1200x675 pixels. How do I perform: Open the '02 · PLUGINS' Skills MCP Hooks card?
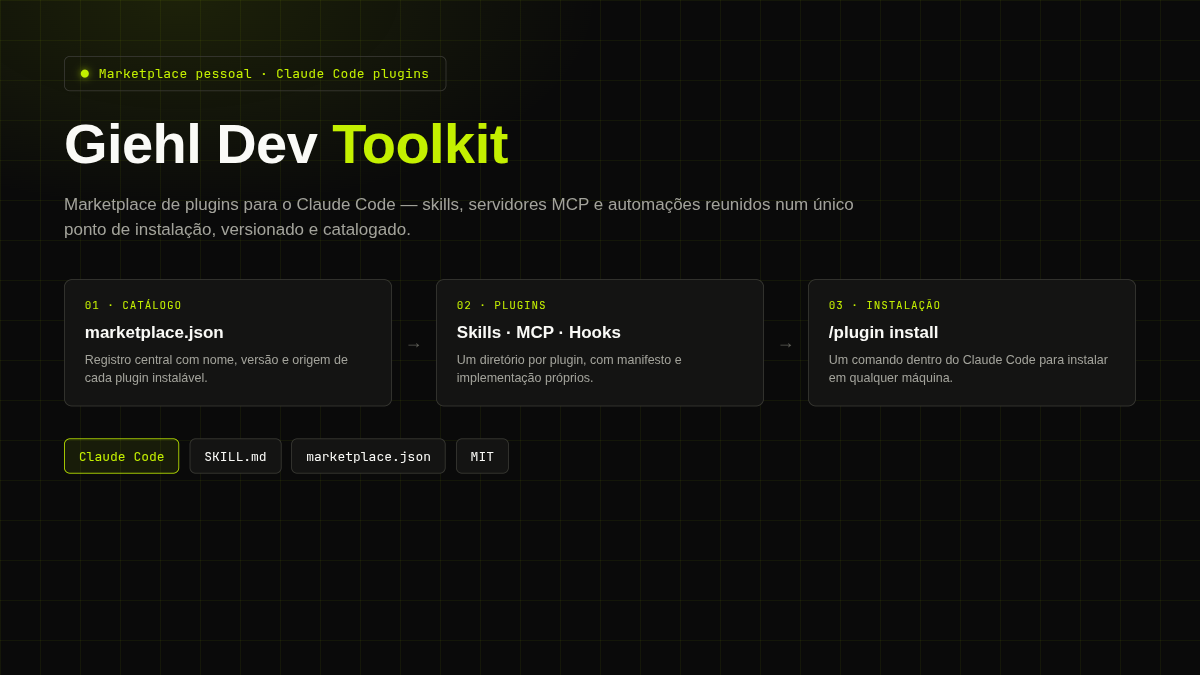(600, 343)
